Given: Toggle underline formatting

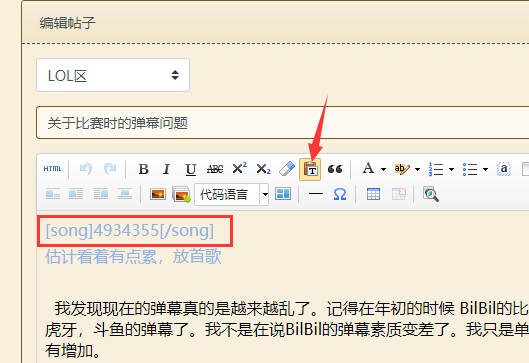Looking at the screenshot, I should (x=191, y=169).
